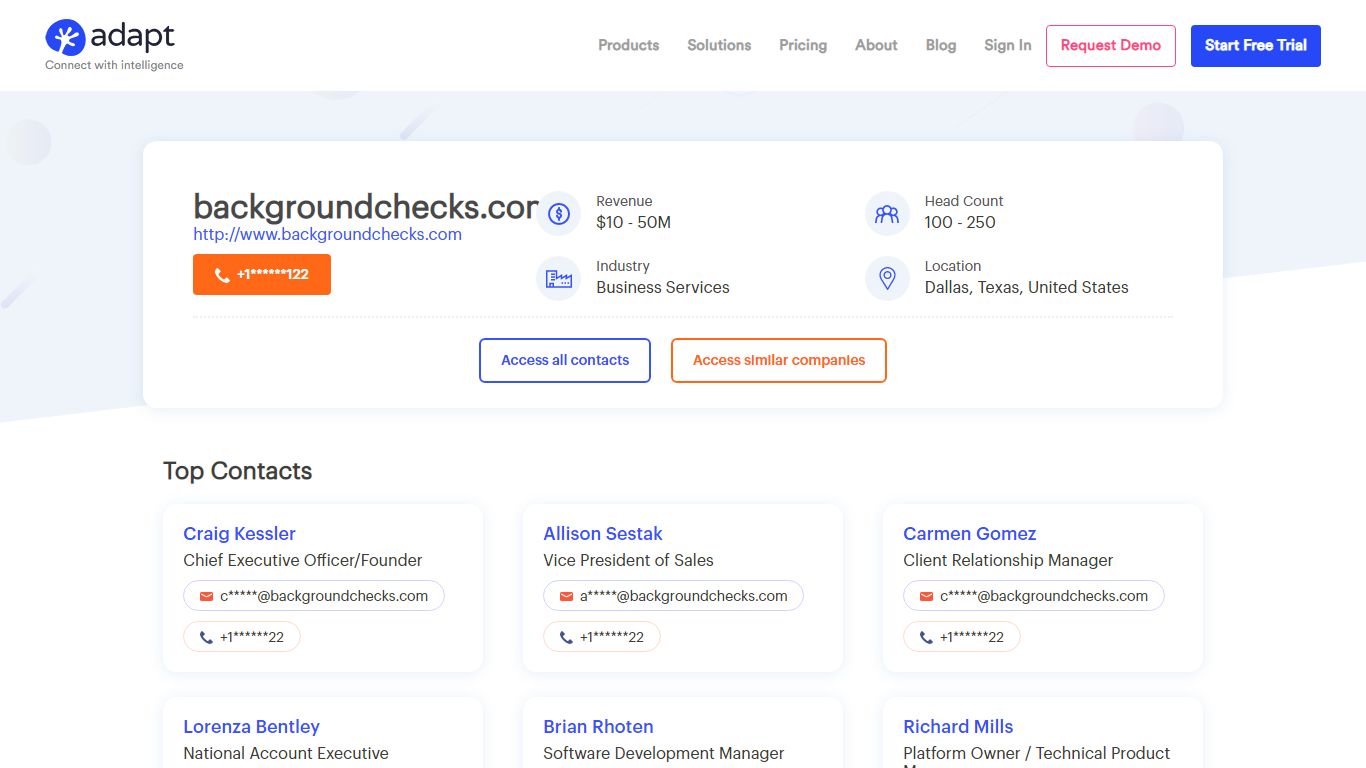Click Carmen Gomez's email envelope icon
This screenshot has width=1366, height=768.
(926, 596)
